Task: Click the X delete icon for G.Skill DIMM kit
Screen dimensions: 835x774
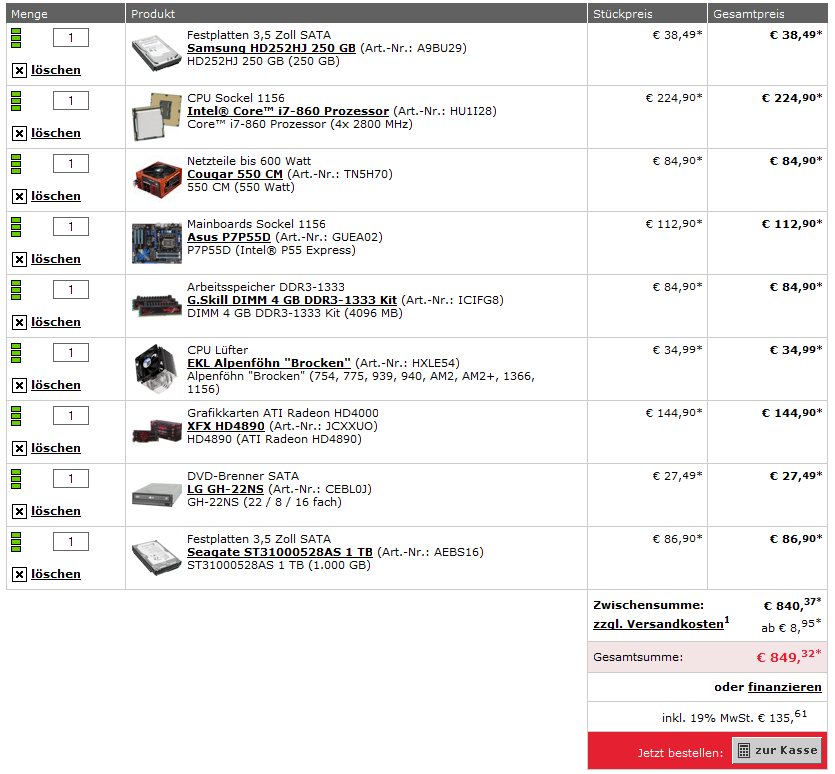Action: 19,322
